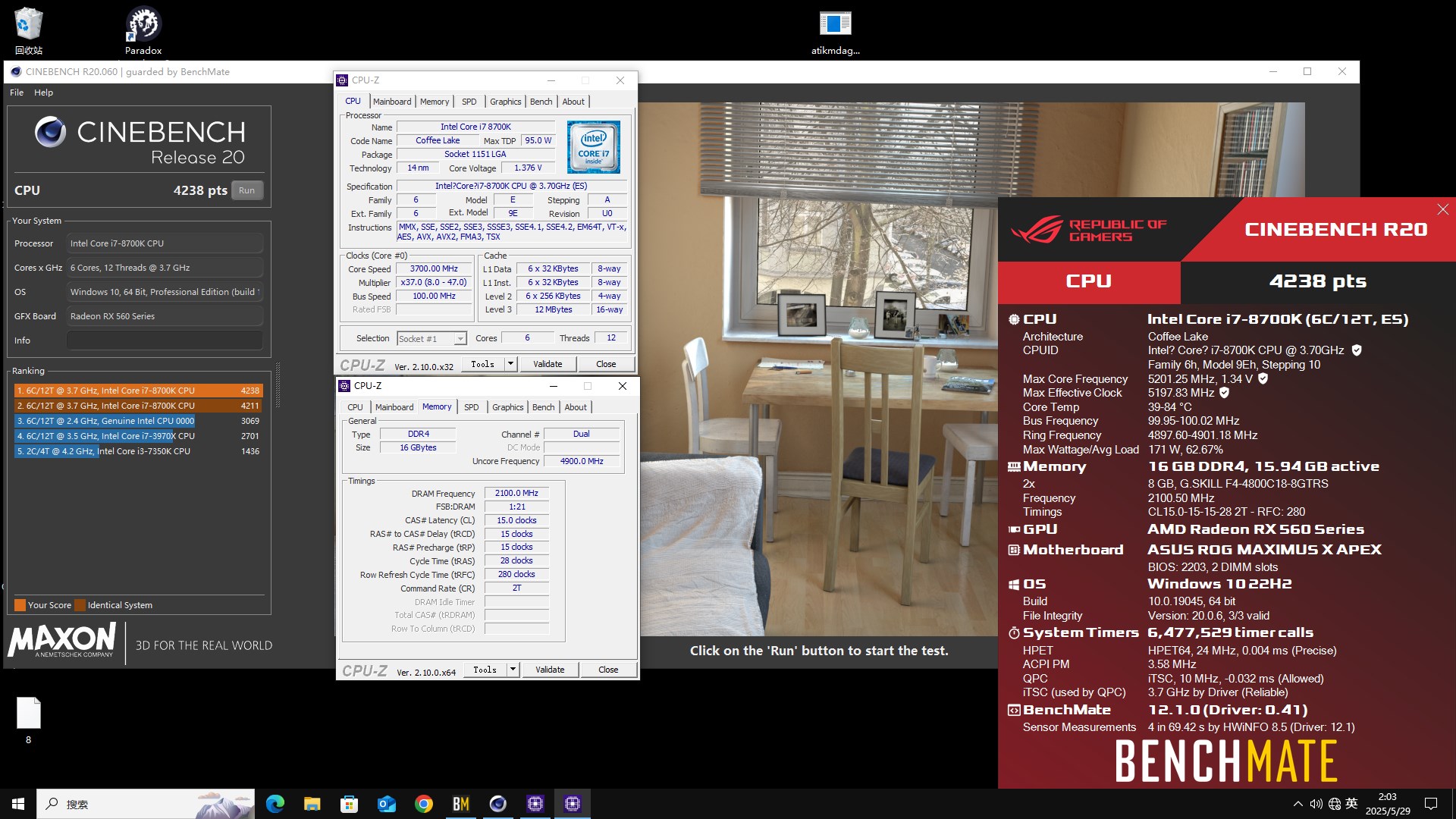The image size is (1456, 819).
Task: Click the ROG Republic of Gamers logo
Action: [1088, 230]
